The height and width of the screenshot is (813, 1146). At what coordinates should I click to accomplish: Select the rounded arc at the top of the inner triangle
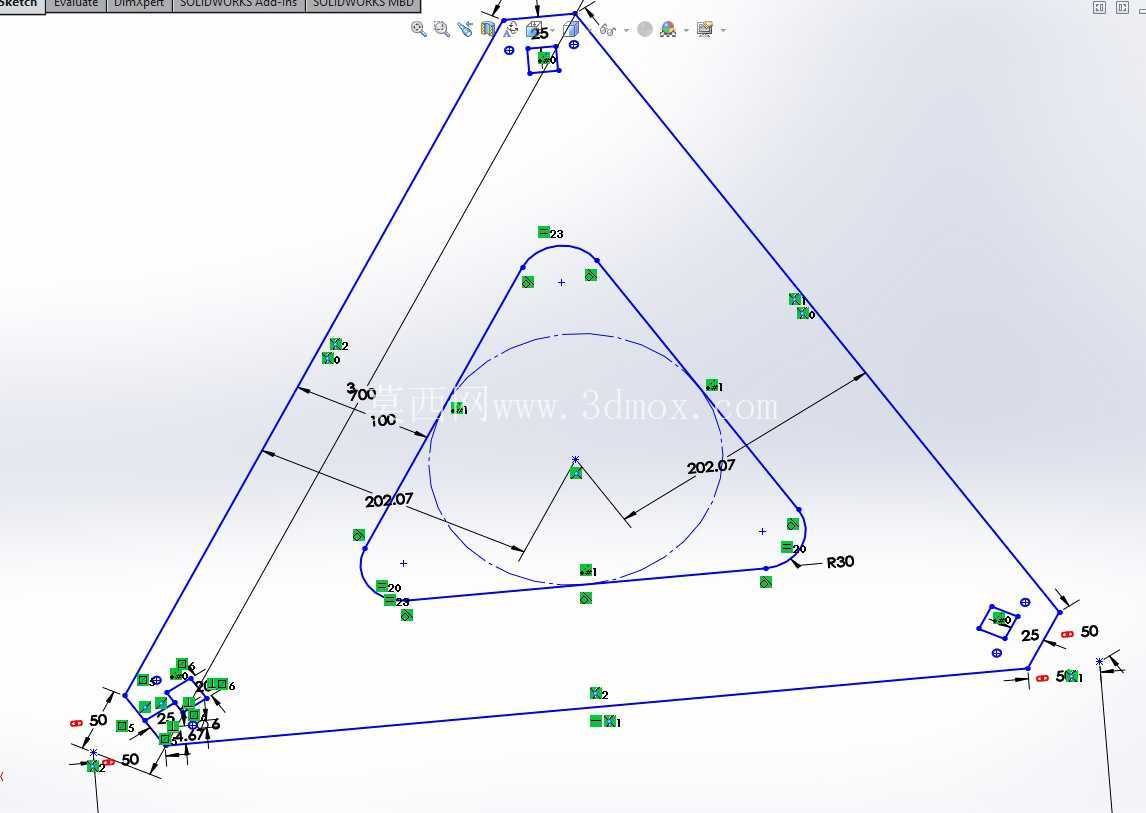pos(560,246)
